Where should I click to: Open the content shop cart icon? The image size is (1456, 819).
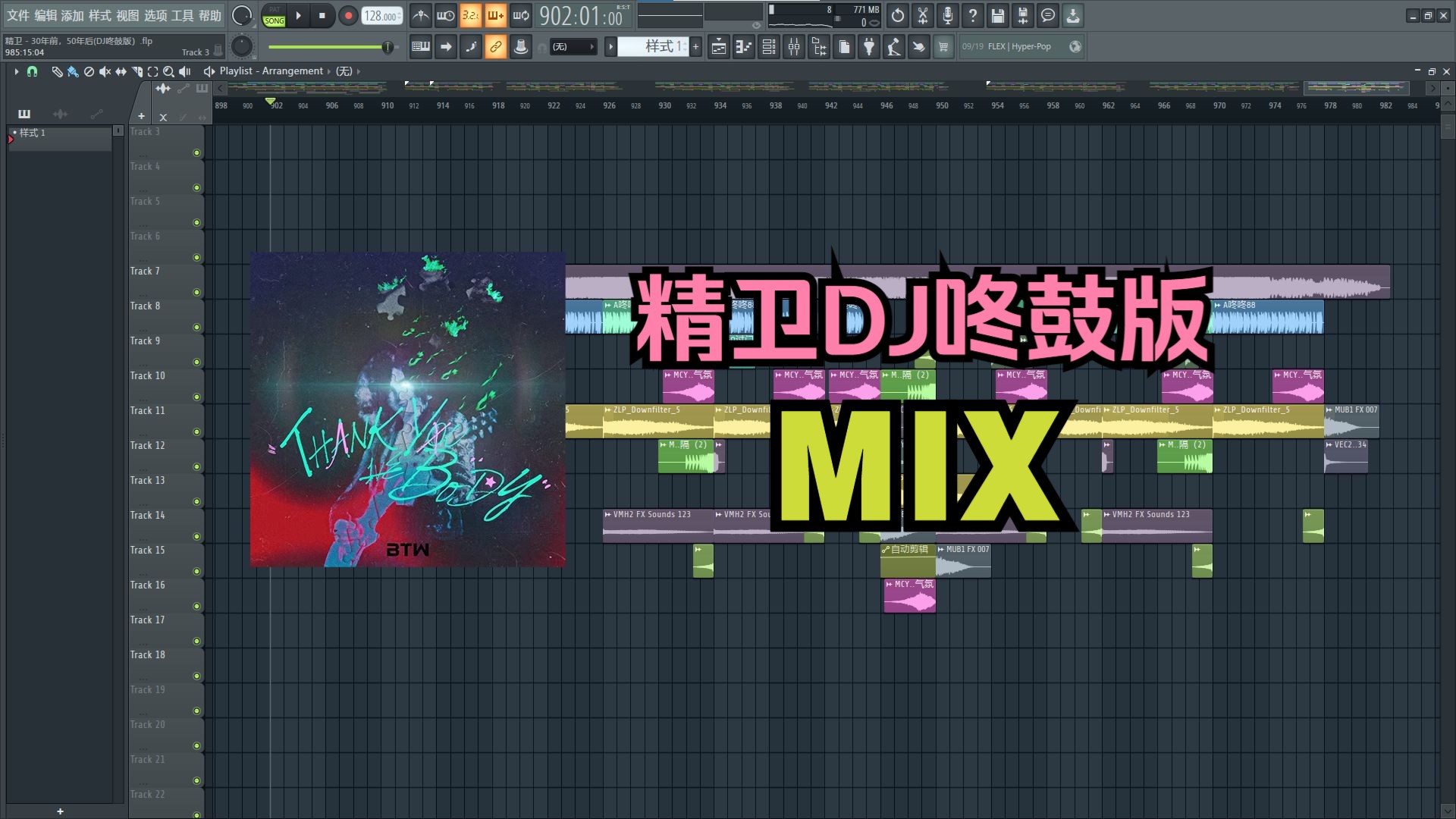(x=943, y=47)
